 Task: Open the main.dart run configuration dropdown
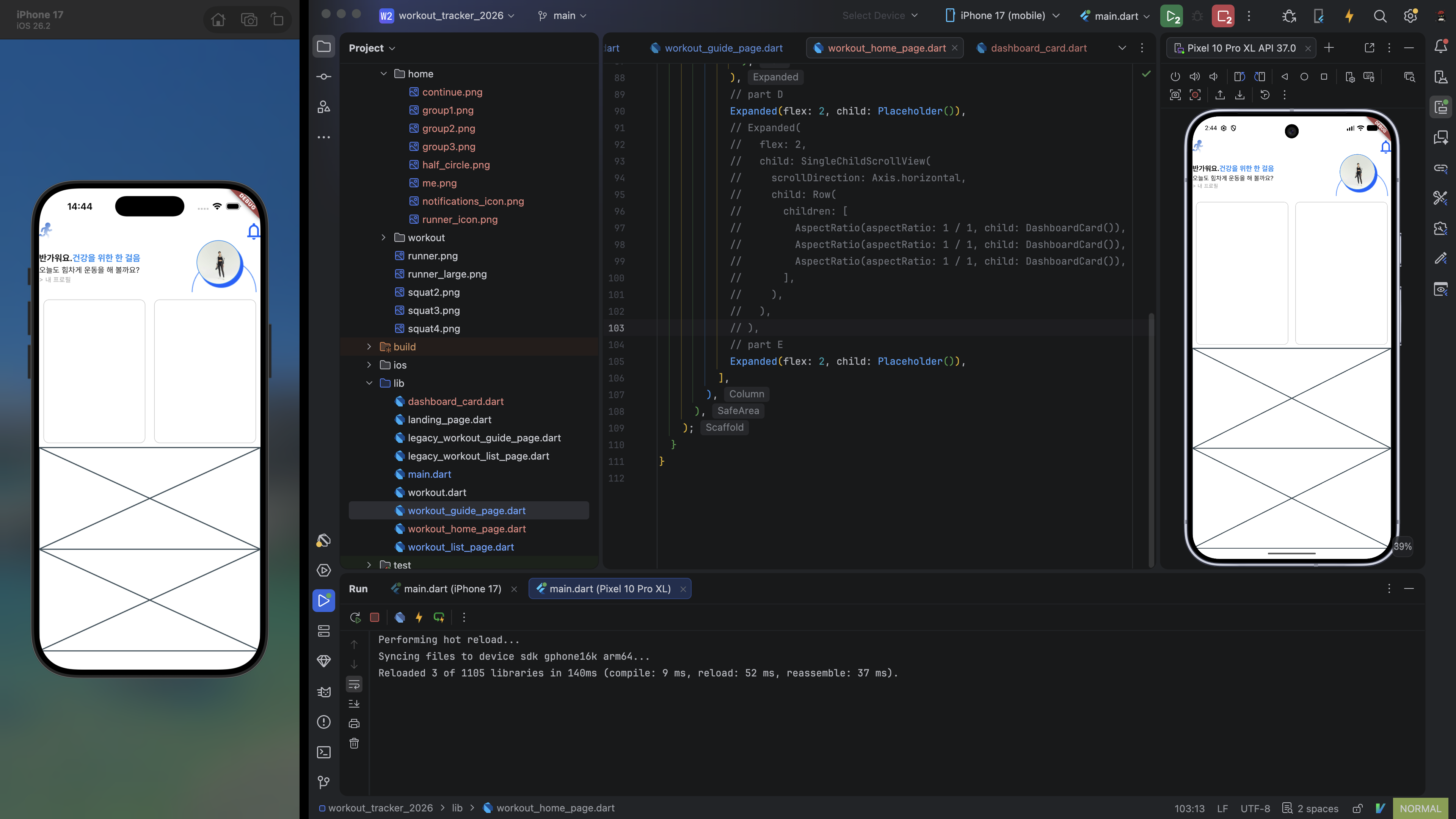[1115, 16]
